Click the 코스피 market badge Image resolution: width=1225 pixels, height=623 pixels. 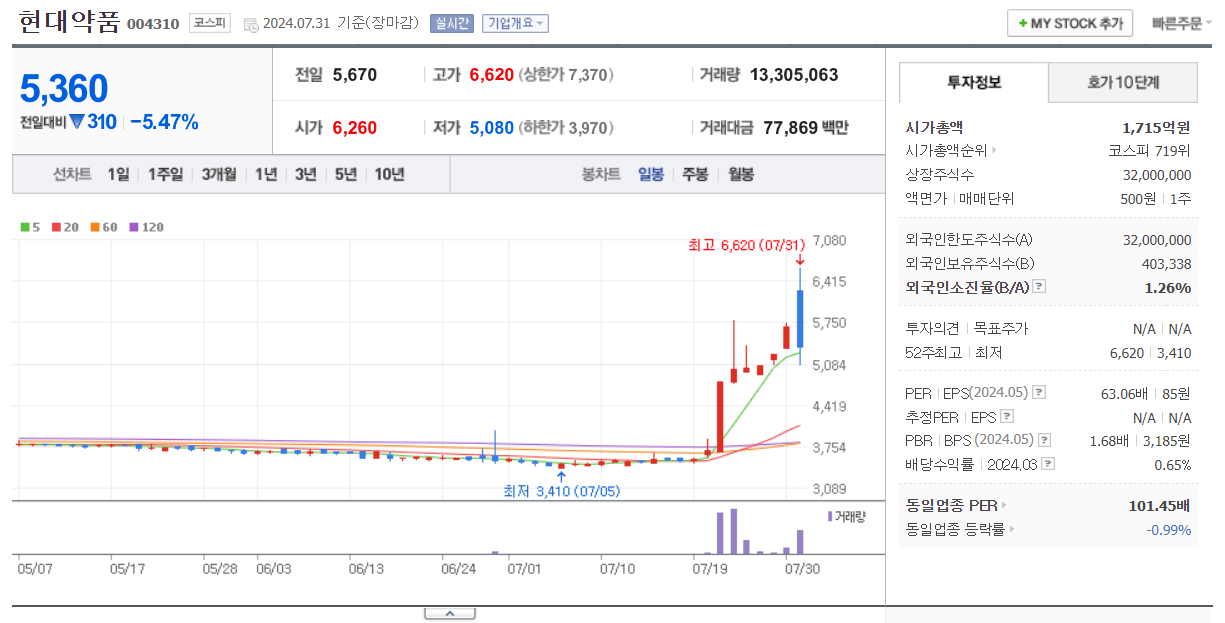209,23
